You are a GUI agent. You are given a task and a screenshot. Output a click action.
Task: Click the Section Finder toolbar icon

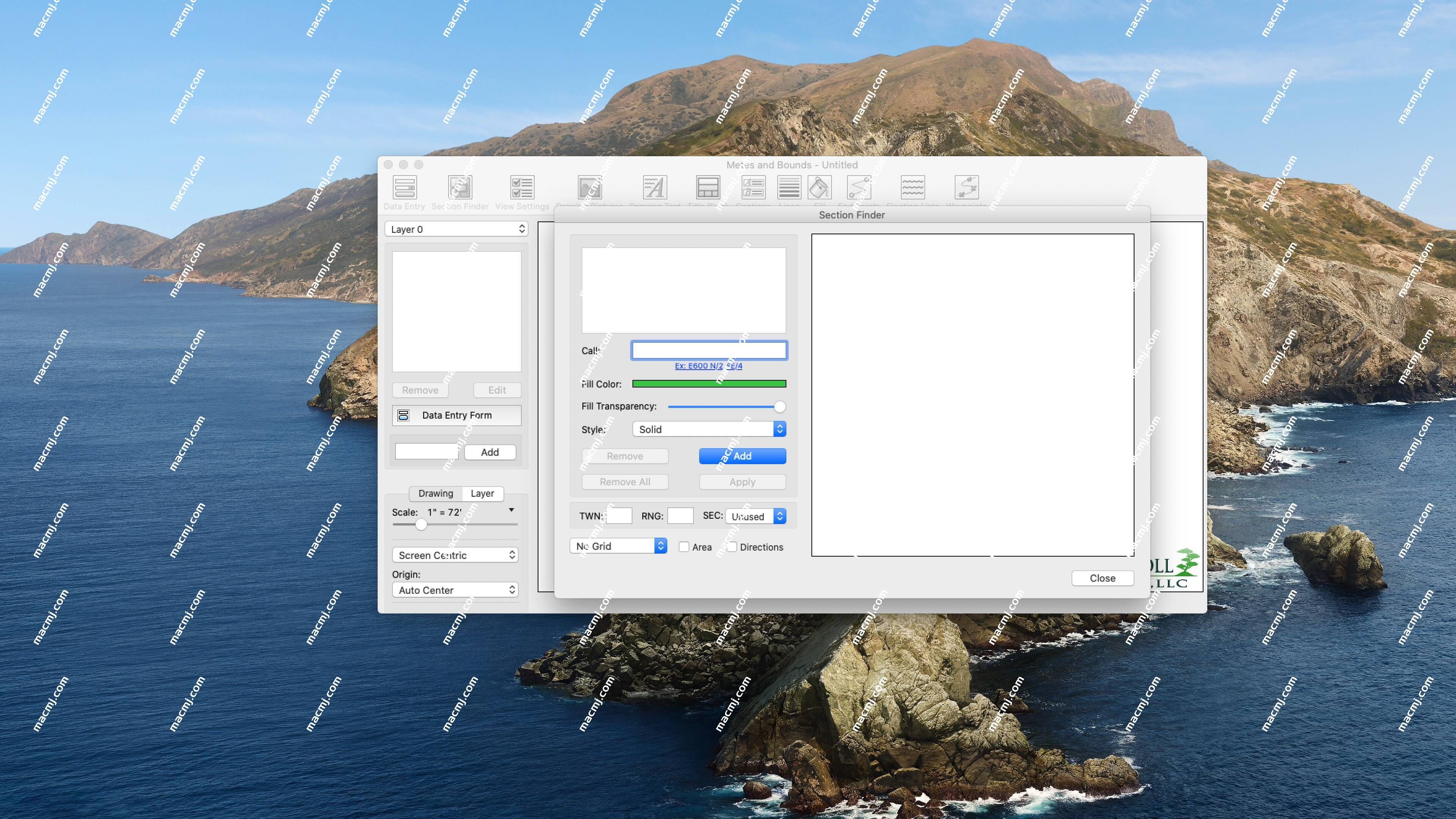460,188
